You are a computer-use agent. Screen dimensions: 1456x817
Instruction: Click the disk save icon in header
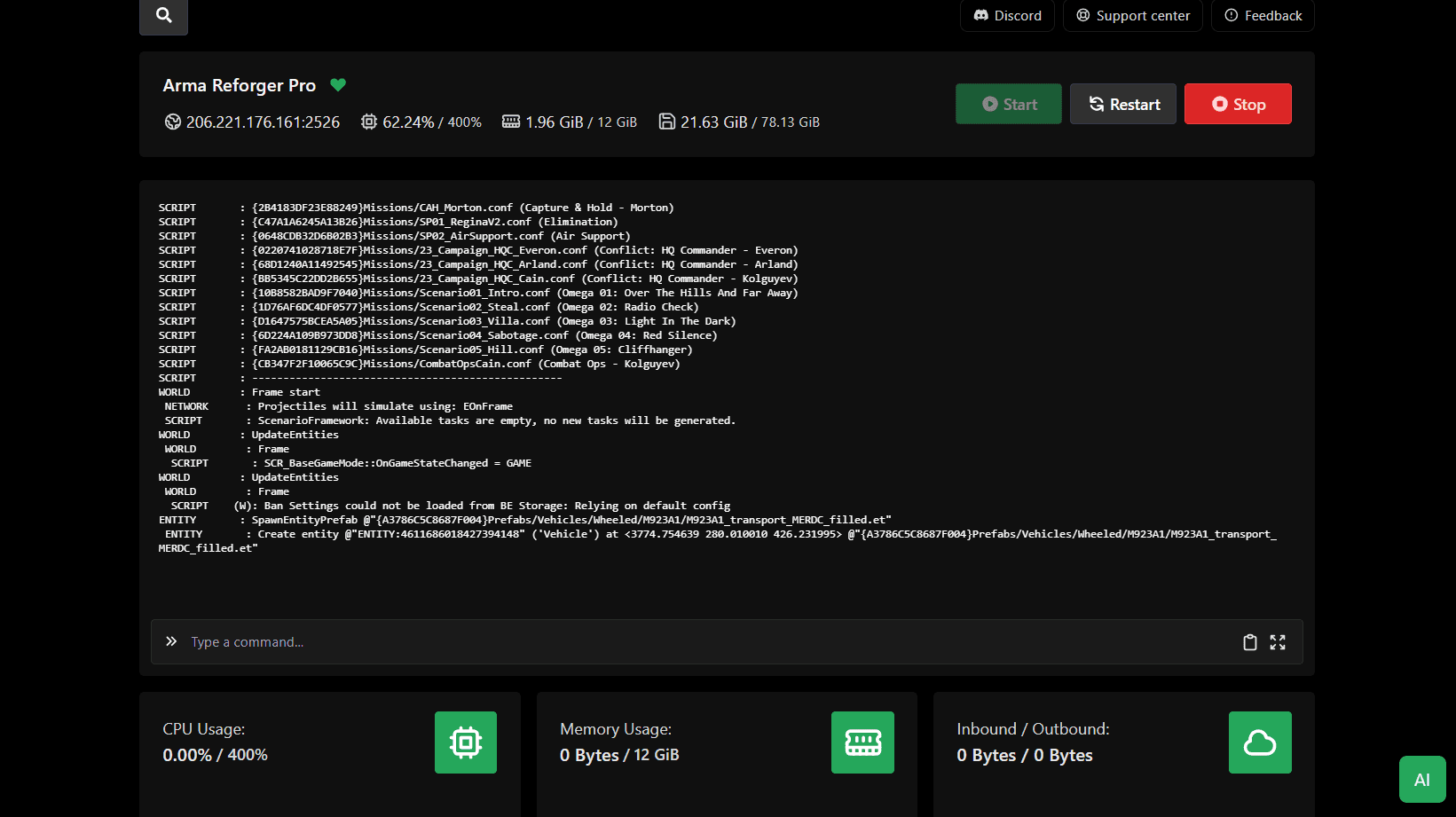coord(667,122)
